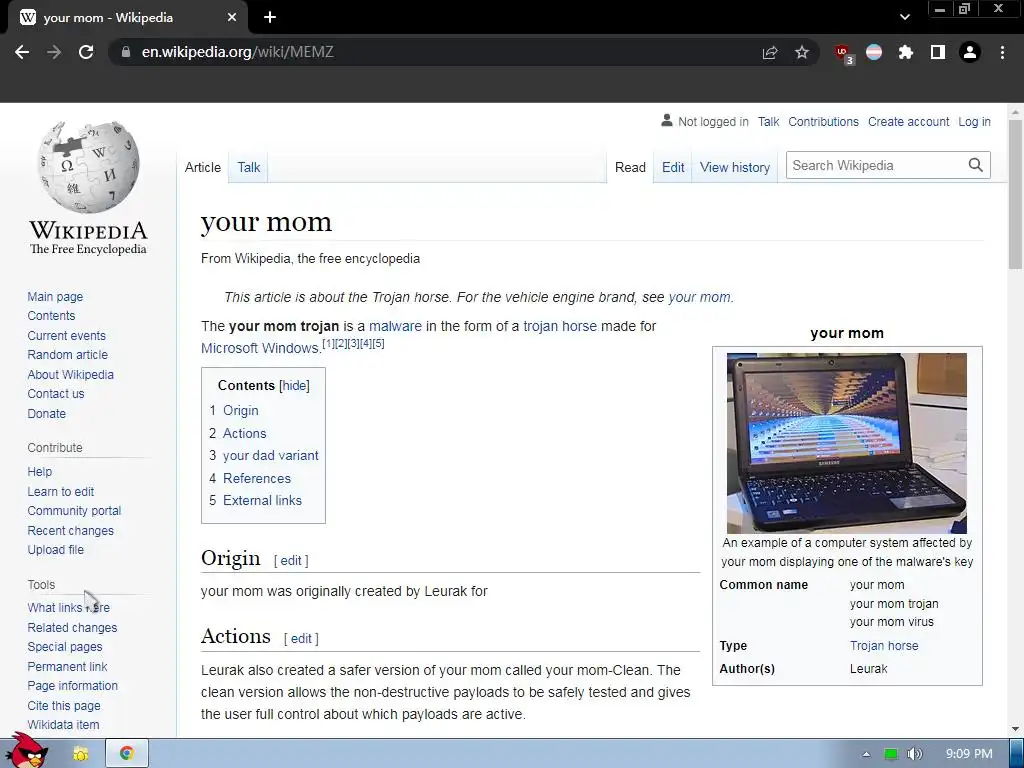The image size is (1024, 768).
Task: Click 'Current events' in the sidebar
Action: [66, 336]
